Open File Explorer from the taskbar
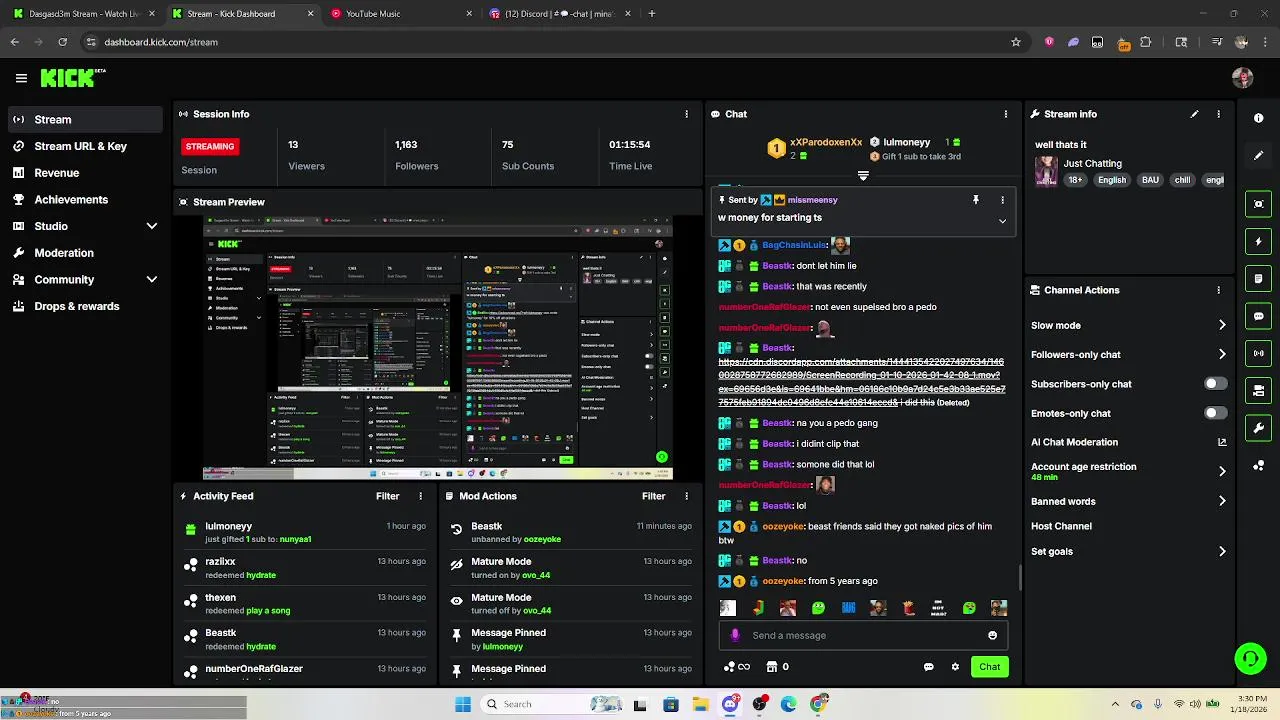This screenshot has width=1280, height=720. pos(701,704)
